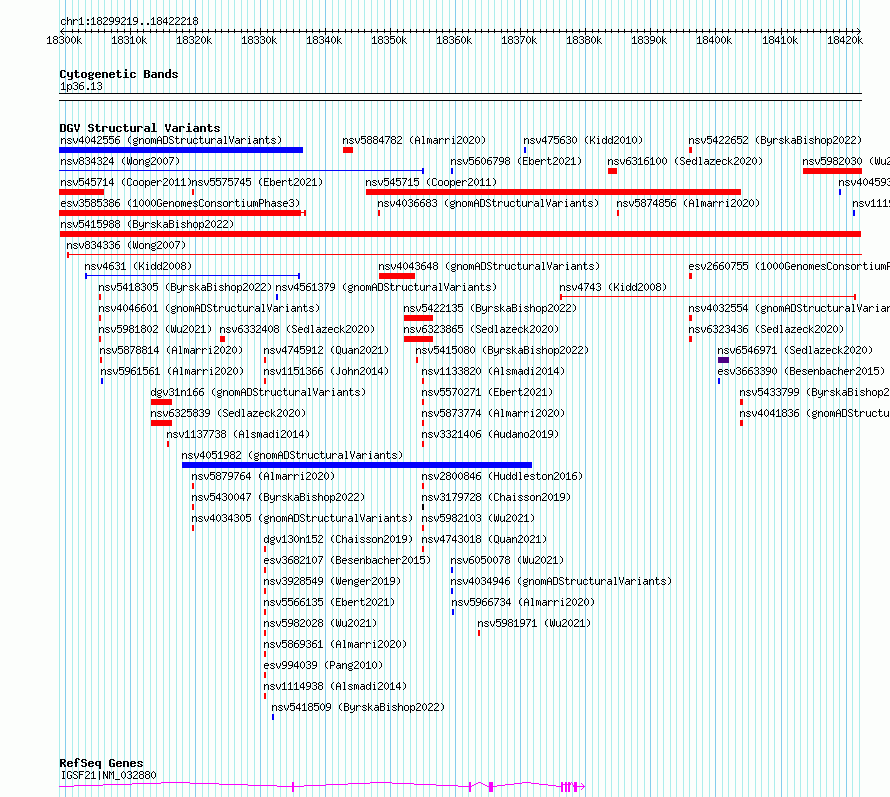890x797 pixels.
Task: Click nsv5415080 (ByrskaBishop2022) label
Action: pyautogui.click(x=502, y=350)
